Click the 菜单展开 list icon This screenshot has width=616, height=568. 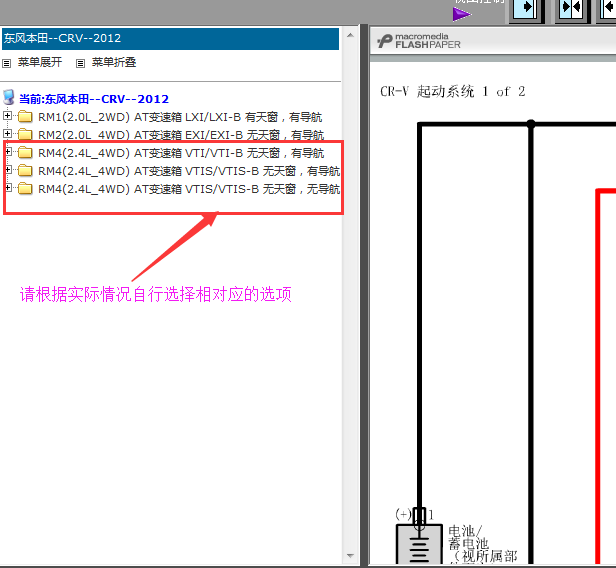tap(6, 63)
